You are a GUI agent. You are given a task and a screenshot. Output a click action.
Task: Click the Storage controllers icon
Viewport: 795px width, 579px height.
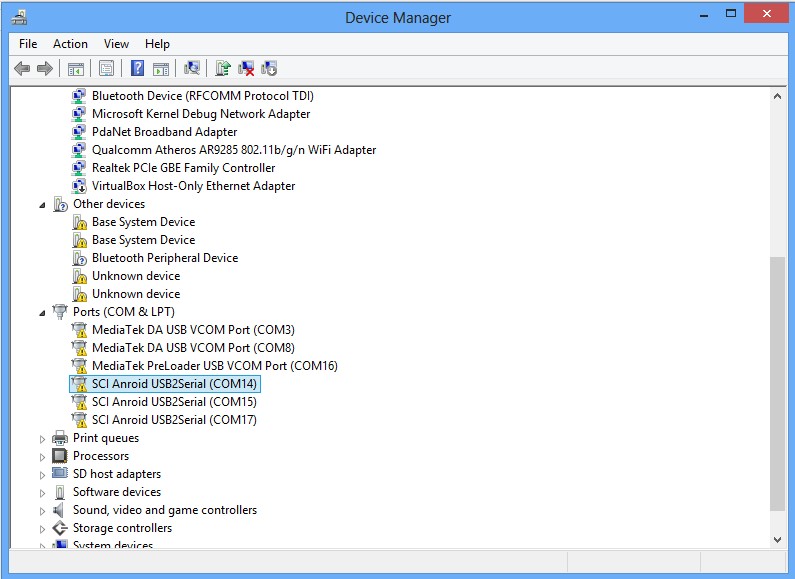pyautogui.click(x=60, y=528)
